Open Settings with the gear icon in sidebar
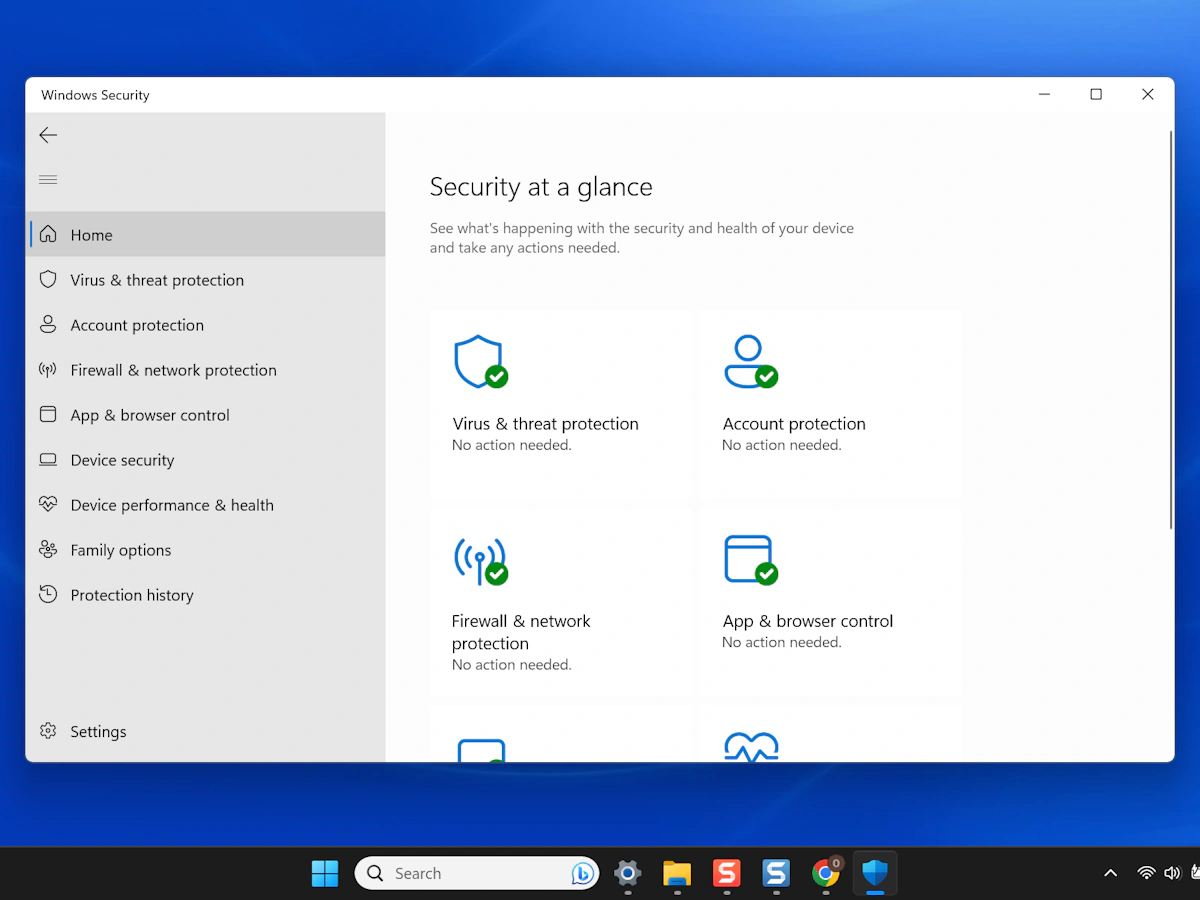Image resolution: width=1200 pixels, height=900 pixels. click(x=48, y=731)
